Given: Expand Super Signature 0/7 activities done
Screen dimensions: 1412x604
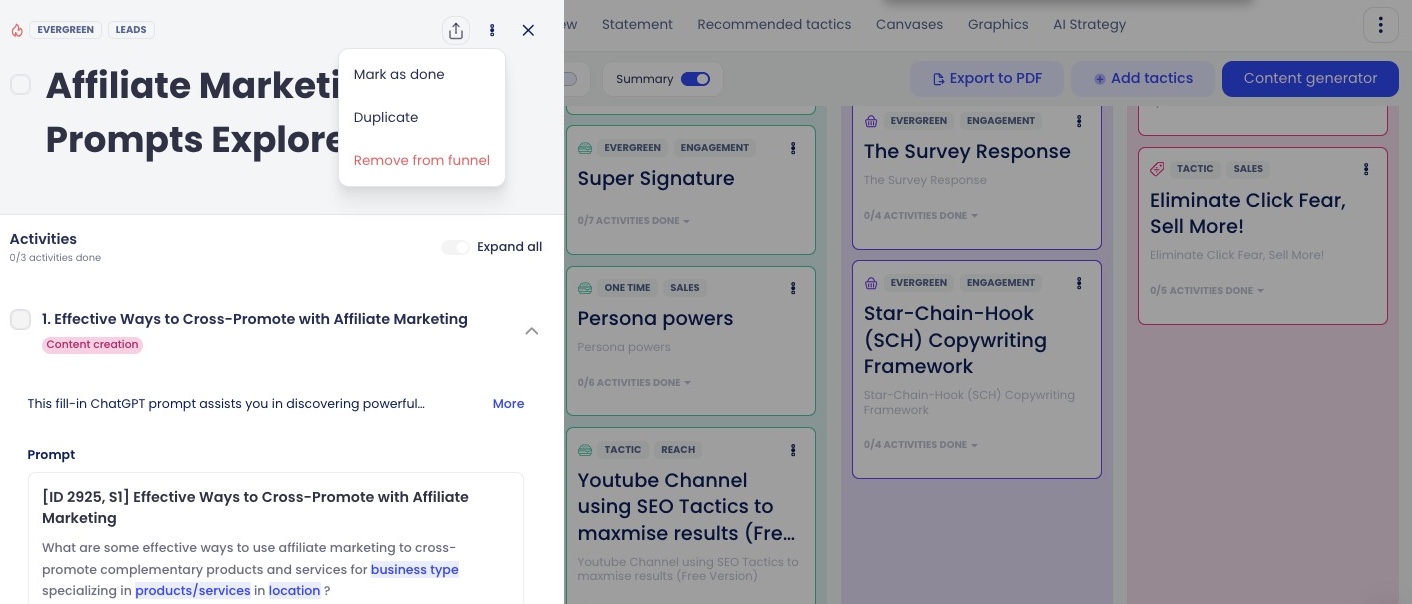Looking at the screenshot, I should point(634,221).
